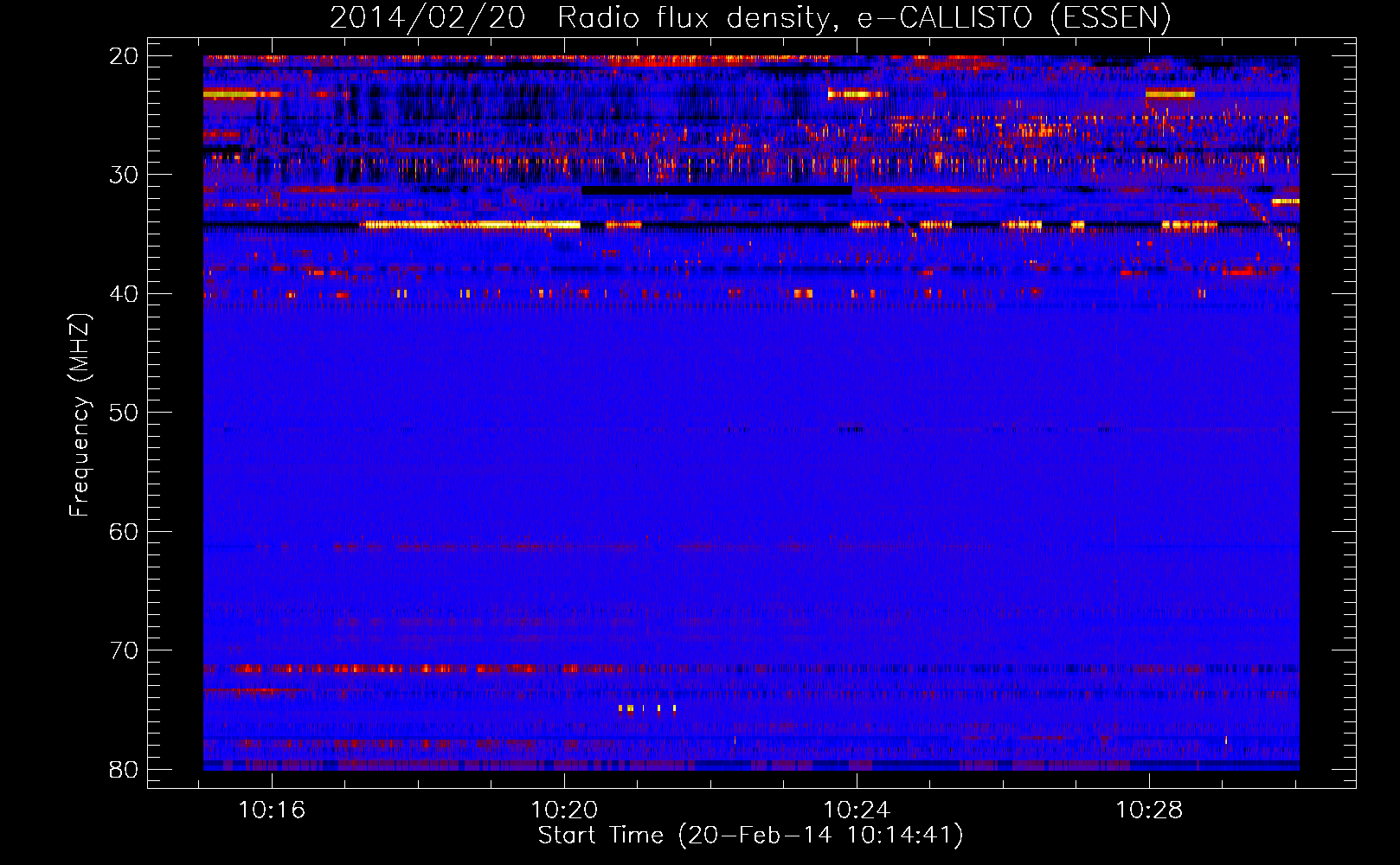Click the '10:16' time tick label

[x=273, y=811]
